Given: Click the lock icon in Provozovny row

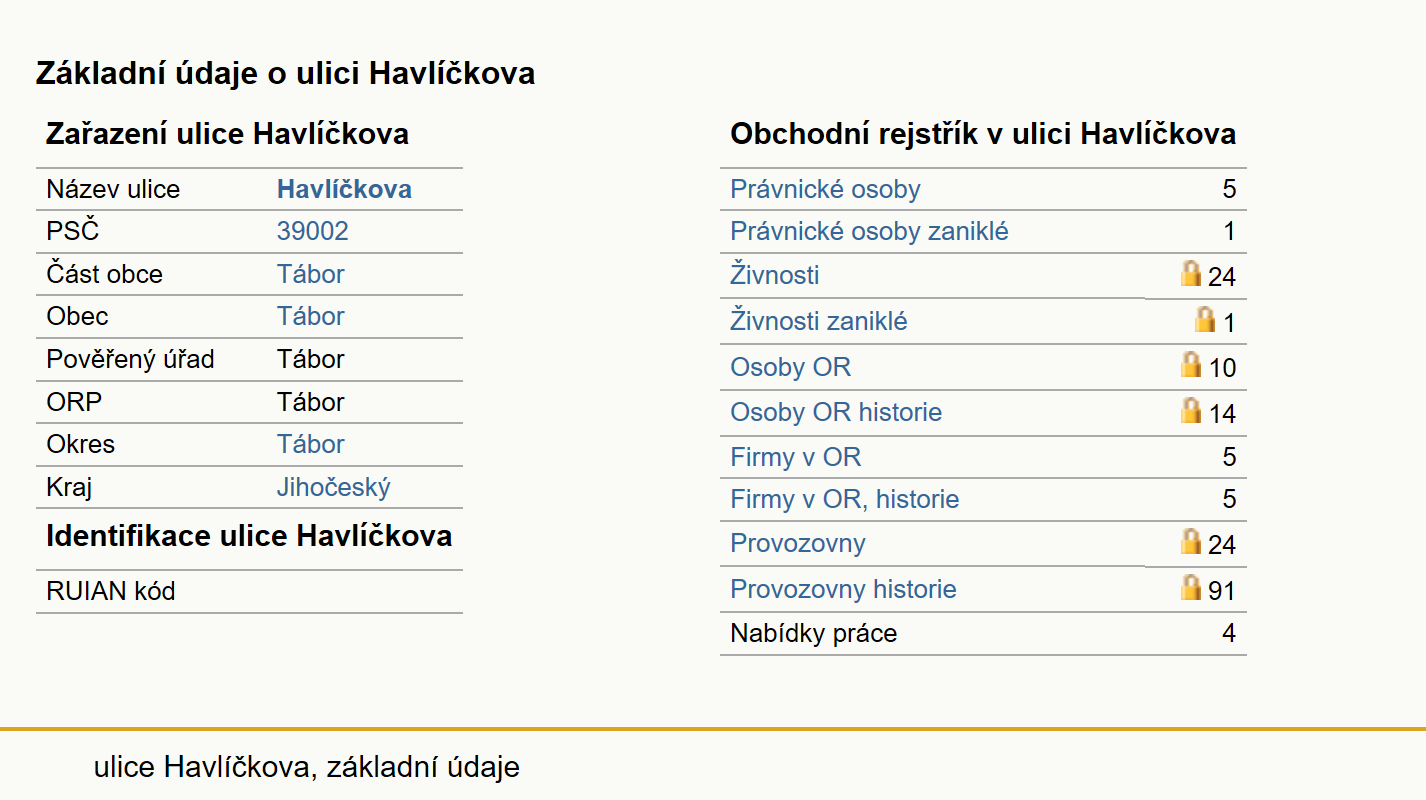Looking at the screenshot, I should 1190,541.
